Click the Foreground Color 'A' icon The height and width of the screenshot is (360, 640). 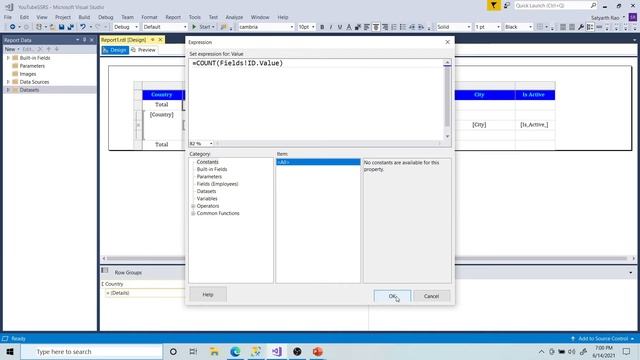[349, 27]
